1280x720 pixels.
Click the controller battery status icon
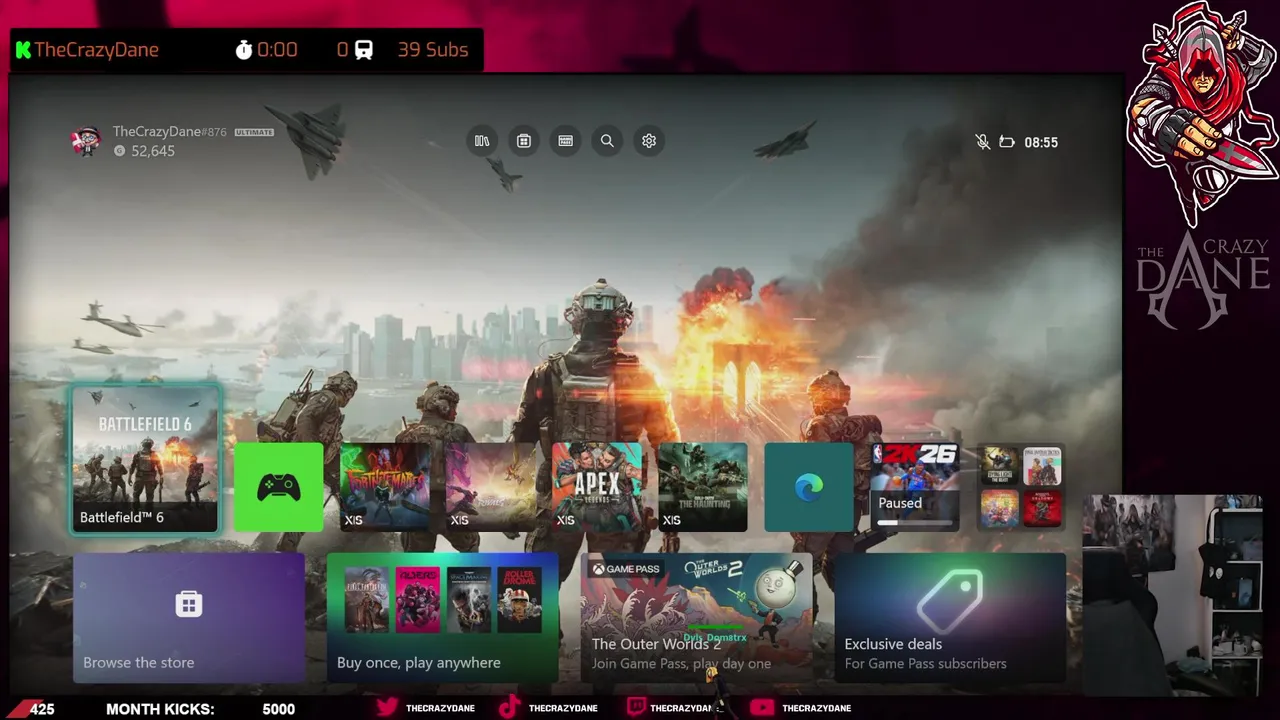tap(1007, 142)
